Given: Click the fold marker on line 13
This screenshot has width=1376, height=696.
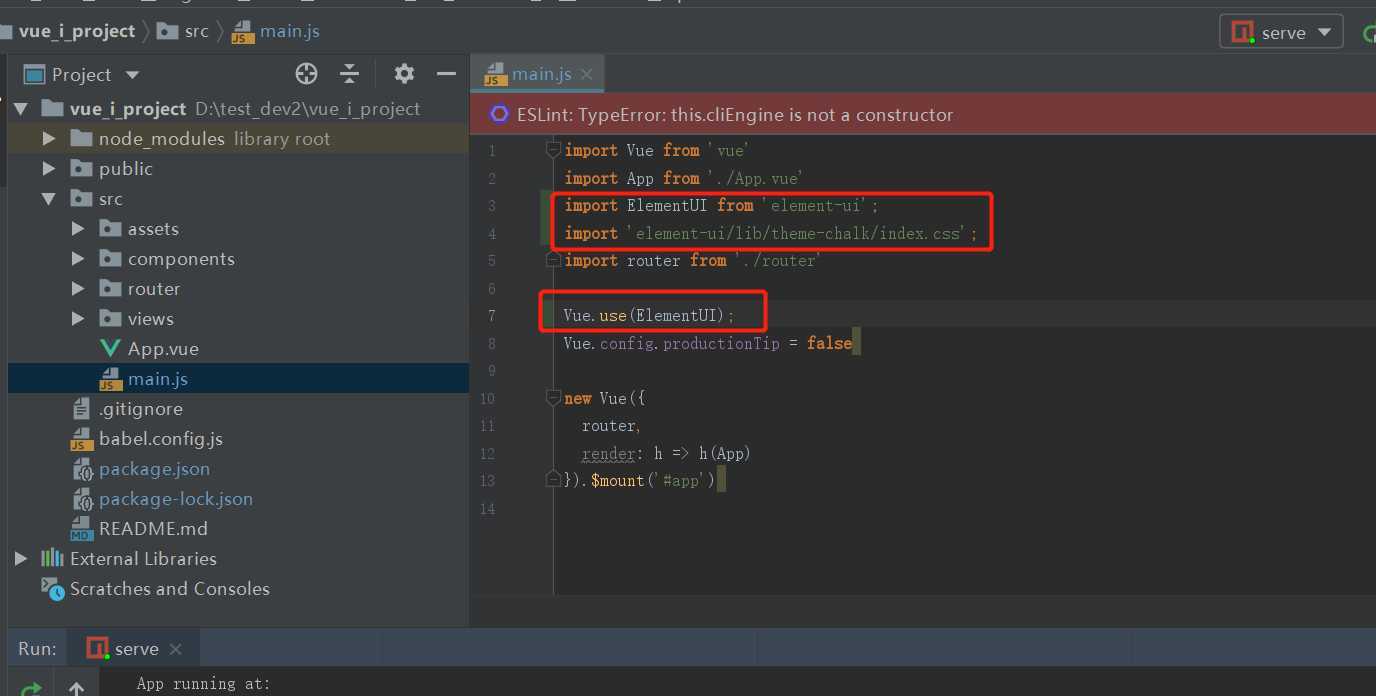Looking at the screenshot, I should click(x=553, y=480).
